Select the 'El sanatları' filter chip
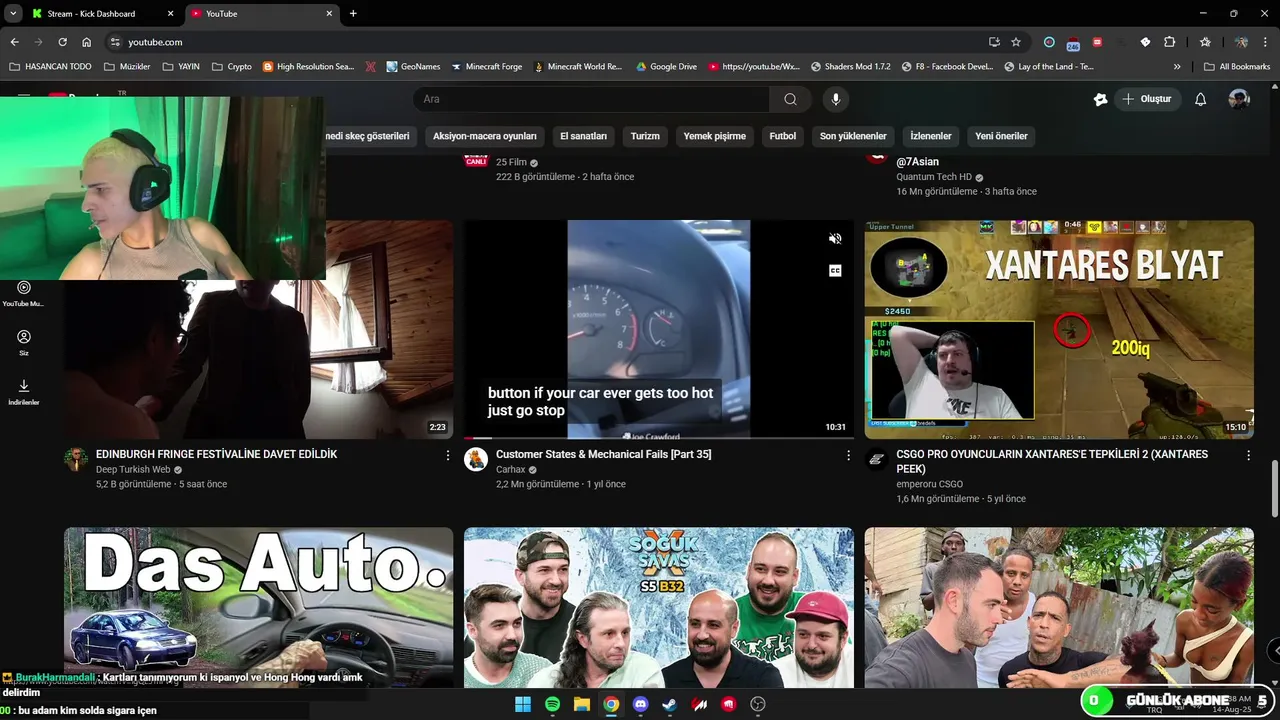 click(583, 136)
